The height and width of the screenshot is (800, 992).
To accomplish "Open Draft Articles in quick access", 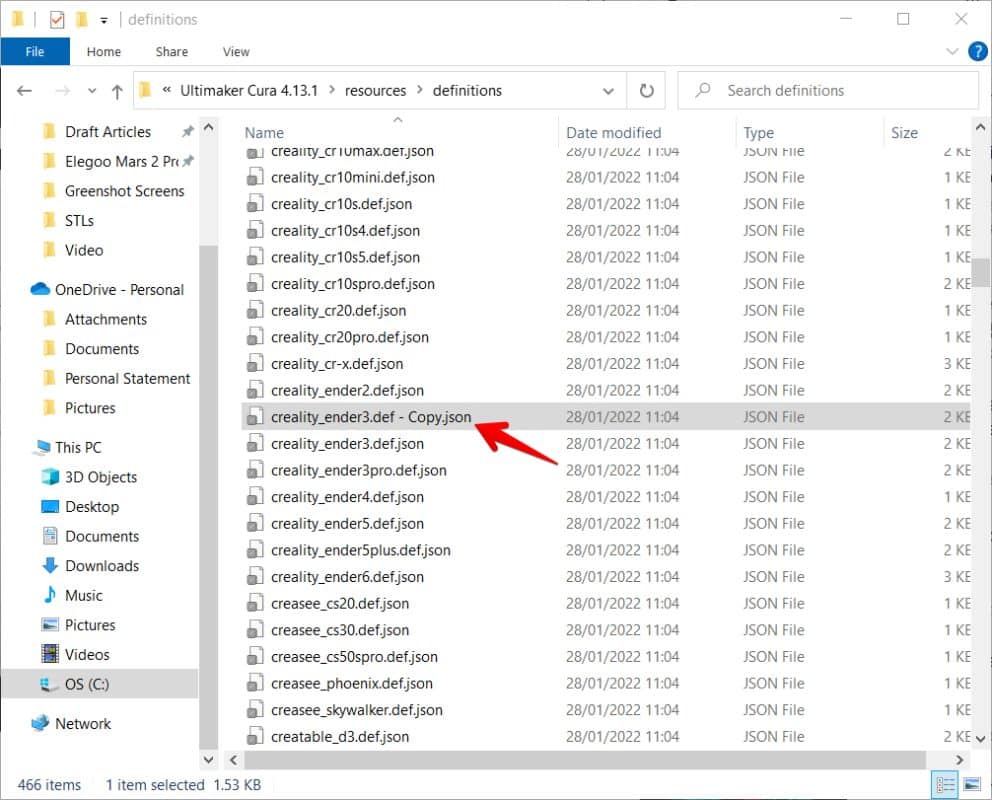I will pos(108,132).
